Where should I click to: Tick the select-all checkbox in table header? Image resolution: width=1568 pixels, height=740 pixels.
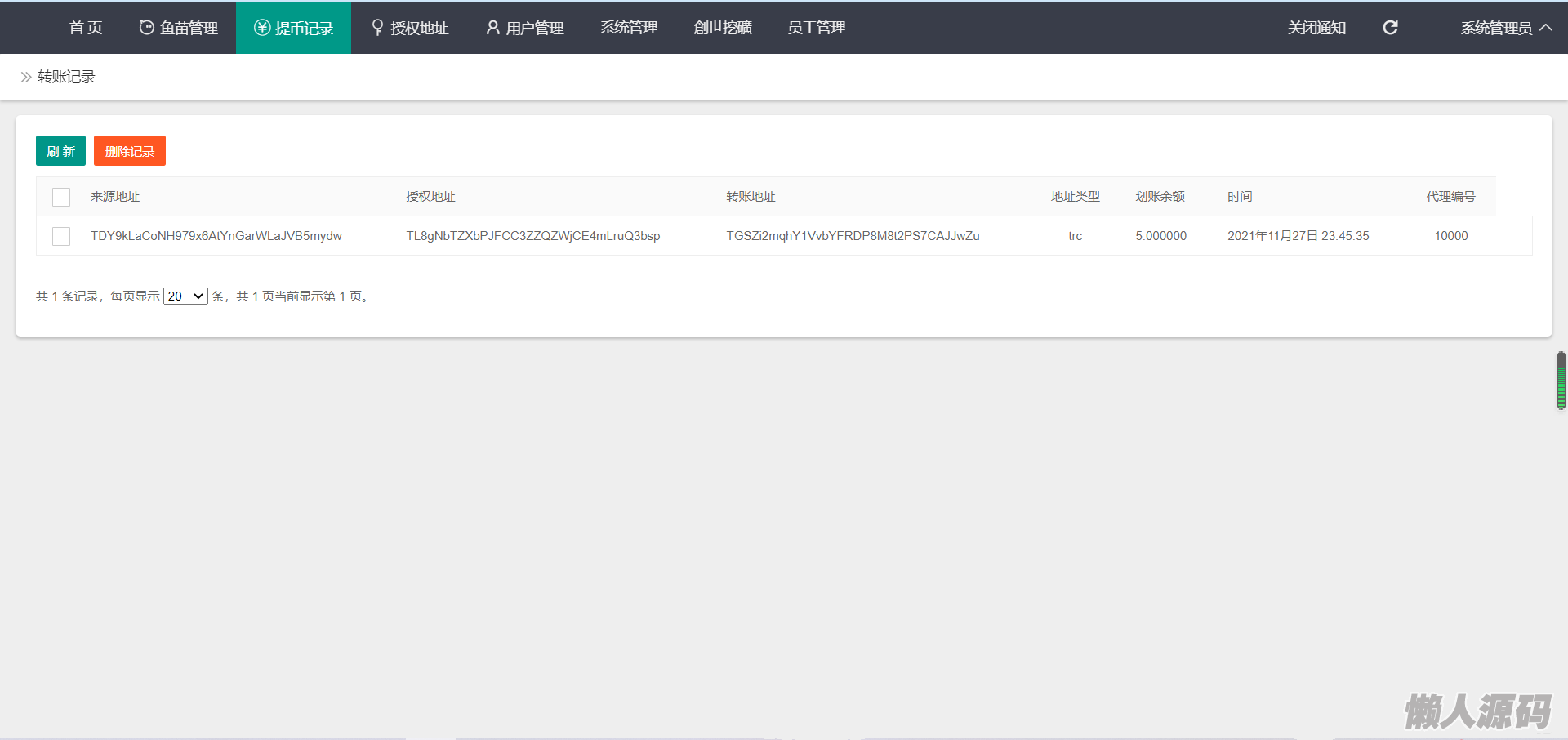coord(61,197)
